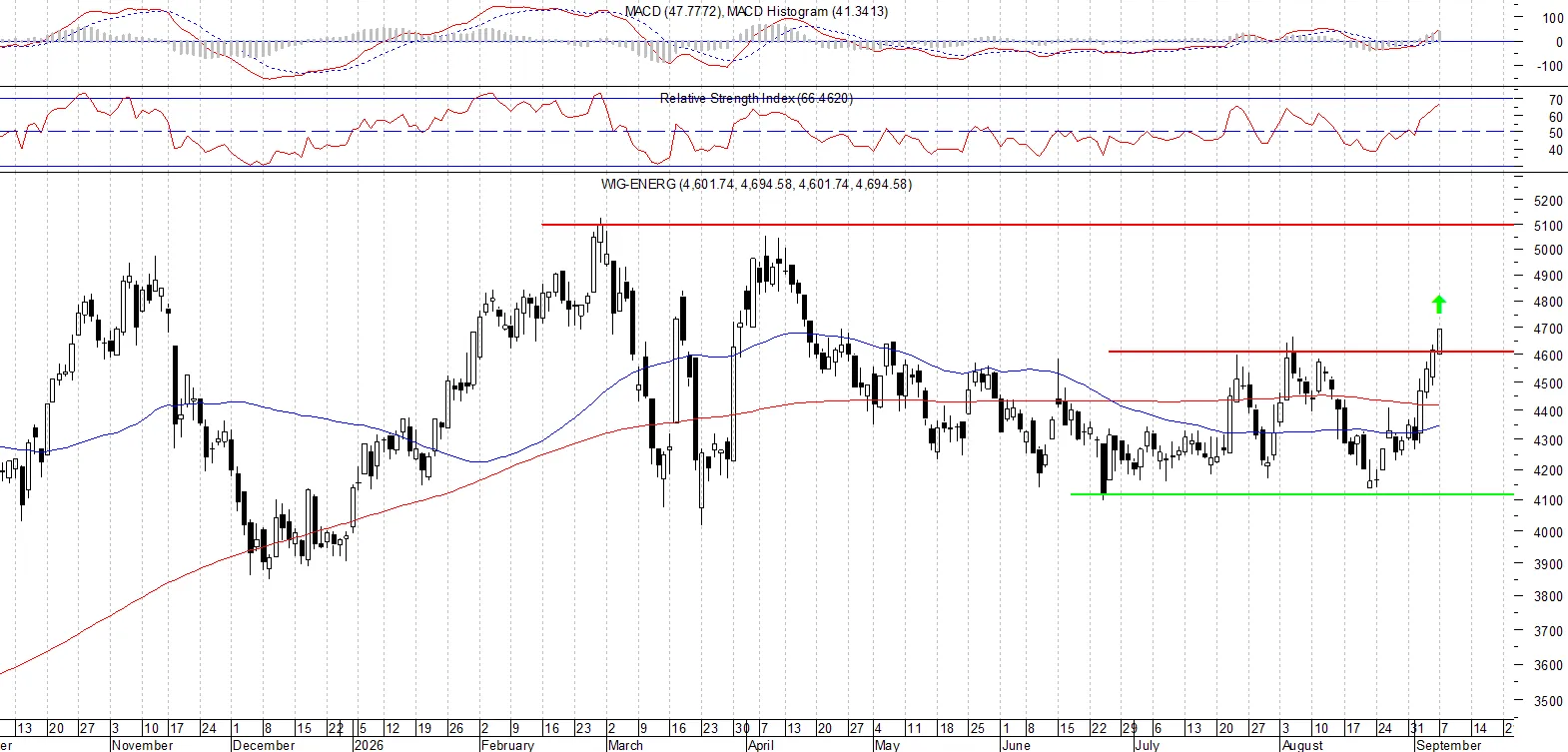Screen dimensions: 1568x752
Task: Click the 4300 price axis label
Action: 1548,440
